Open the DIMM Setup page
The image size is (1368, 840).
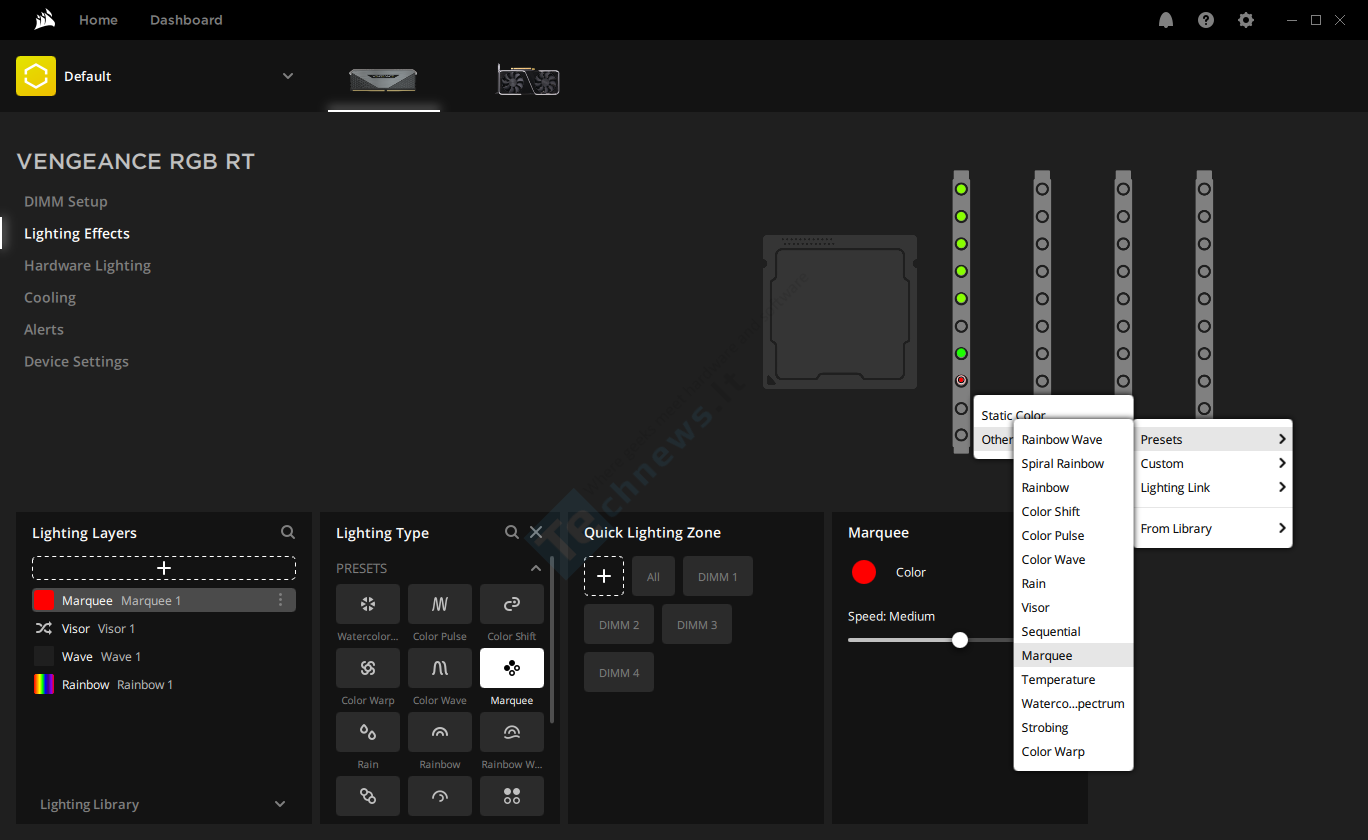click(66, 201)
